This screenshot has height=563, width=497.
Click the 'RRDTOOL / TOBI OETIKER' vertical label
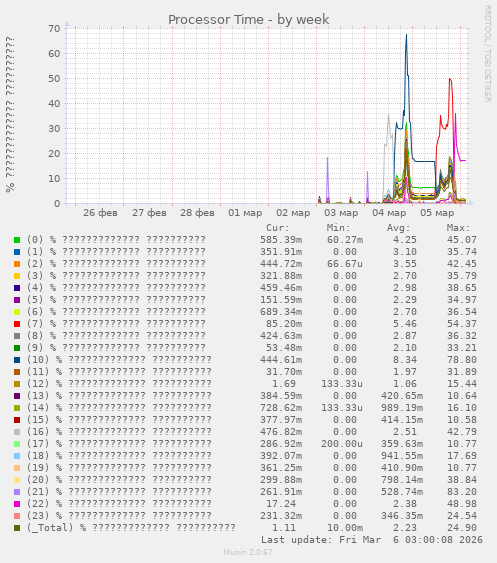point(488,54)
